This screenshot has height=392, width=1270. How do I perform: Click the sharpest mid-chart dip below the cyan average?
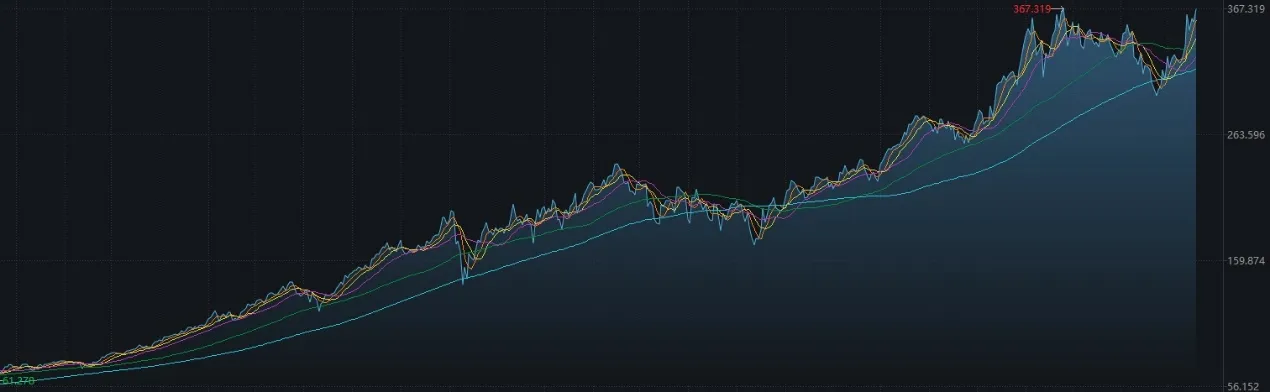463,282
